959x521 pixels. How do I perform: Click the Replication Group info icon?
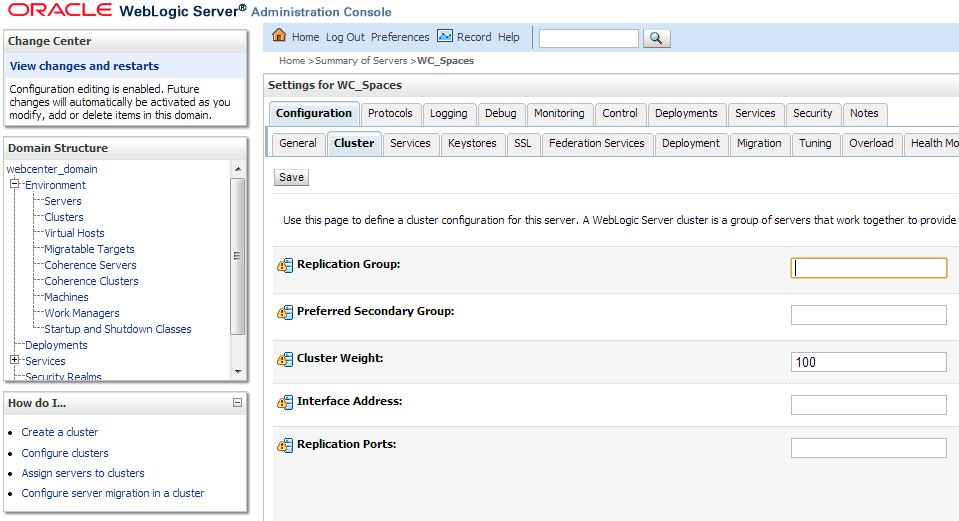click(x=285, y=265)
